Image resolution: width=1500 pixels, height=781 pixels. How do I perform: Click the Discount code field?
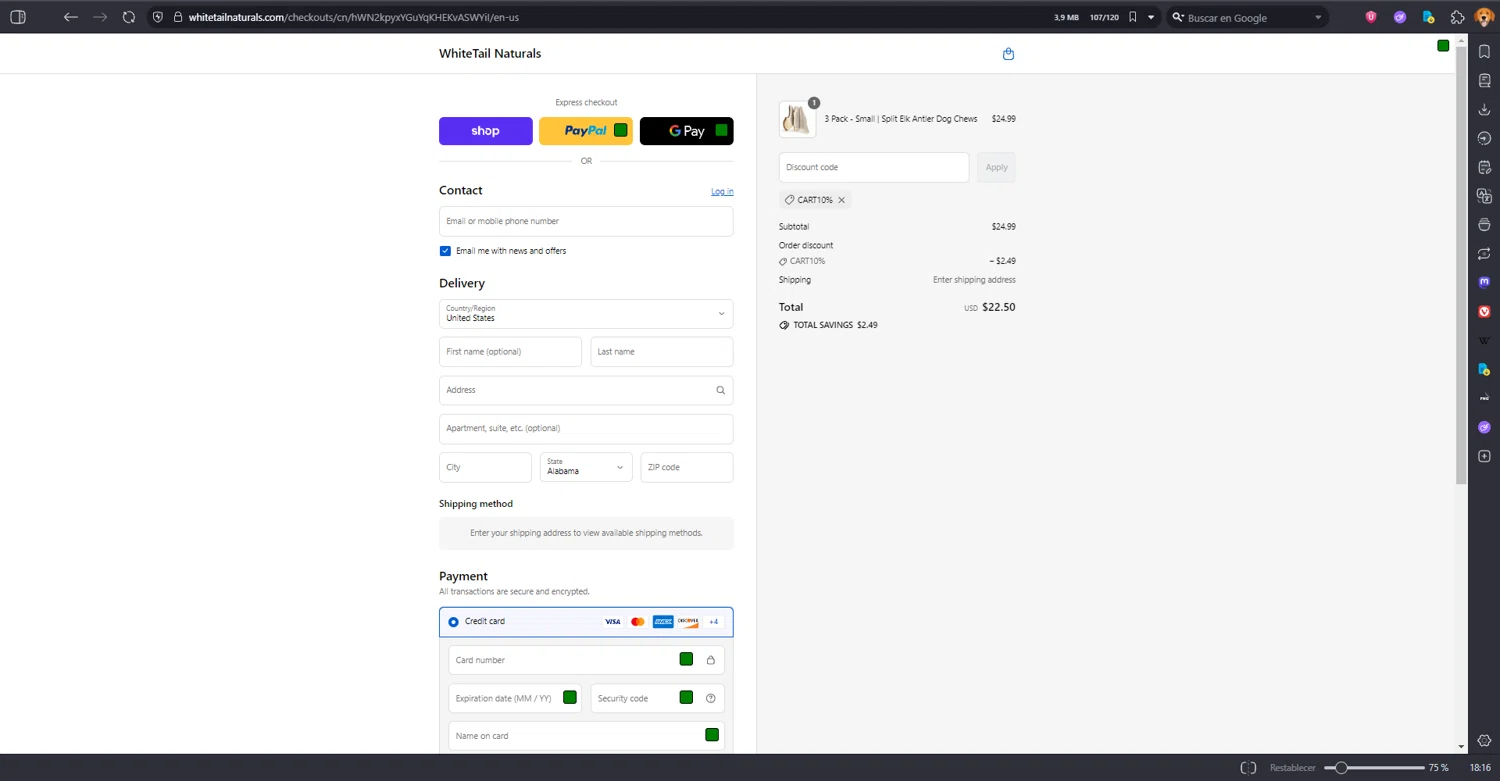click(x=874, y=167)
